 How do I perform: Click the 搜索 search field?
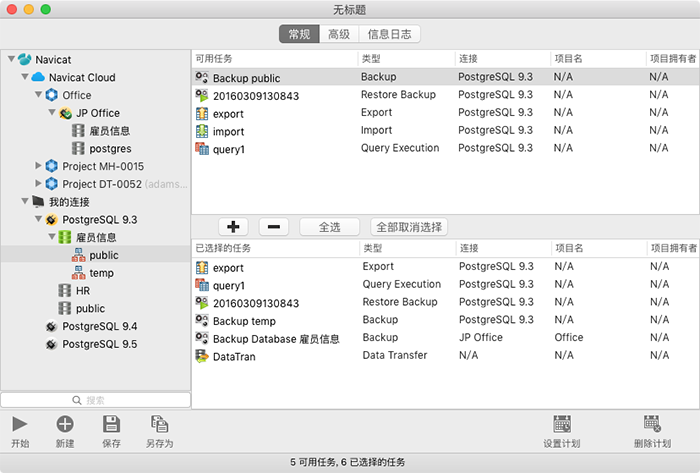pyautogui.click(x=96, y=400)
